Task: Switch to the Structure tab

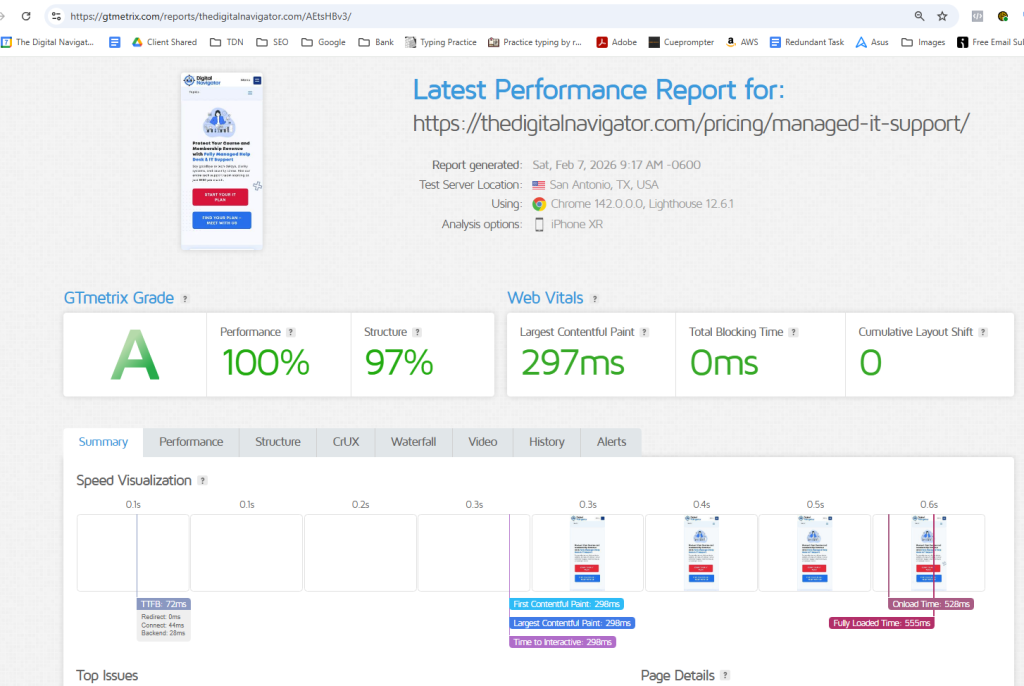Action: coord(278,442)
